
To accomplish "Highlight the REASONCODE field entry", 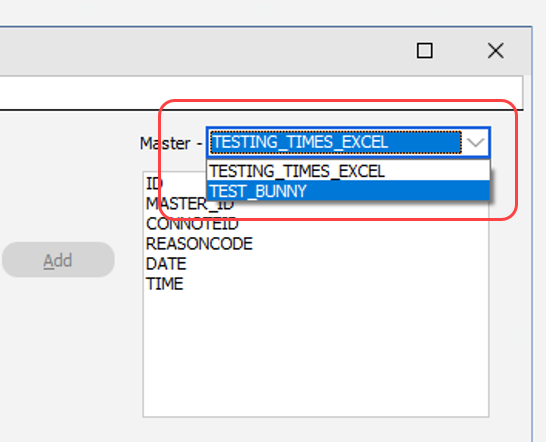I will 199,244.
